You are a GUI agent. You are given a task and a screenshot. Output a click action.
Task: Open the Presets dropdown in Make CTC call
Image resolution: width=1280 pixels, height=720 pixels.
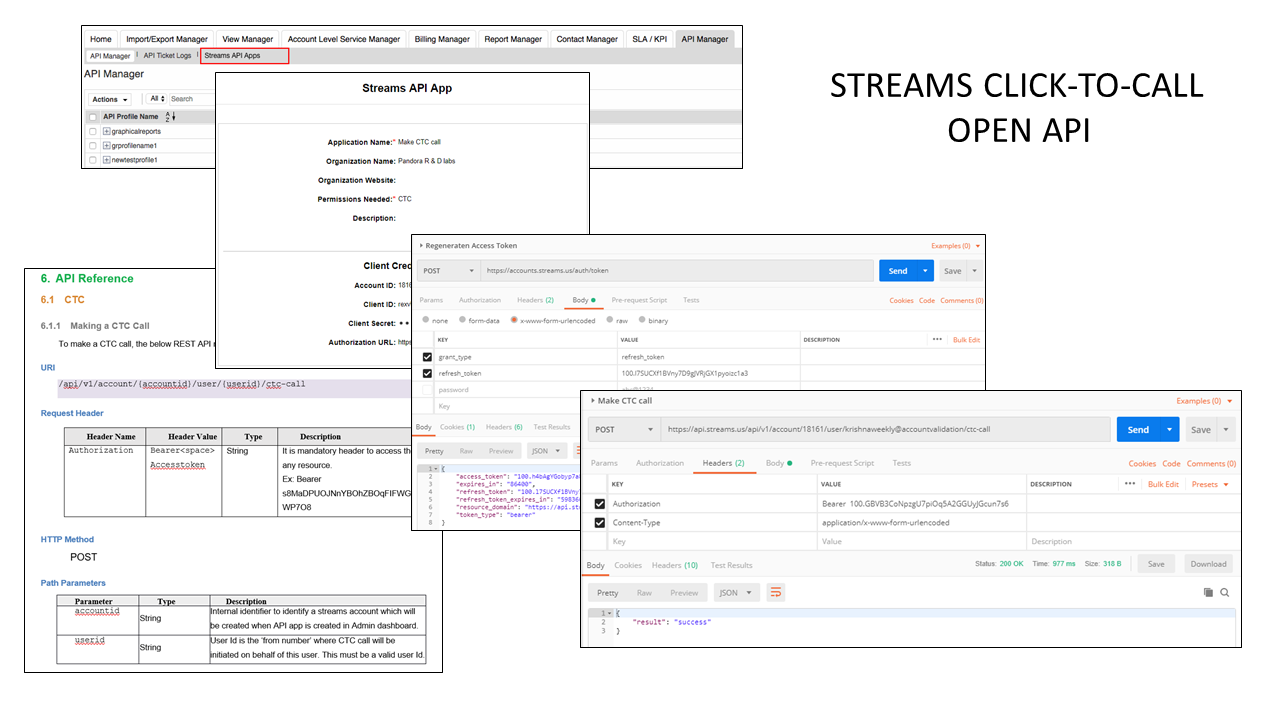point(1211,484)
